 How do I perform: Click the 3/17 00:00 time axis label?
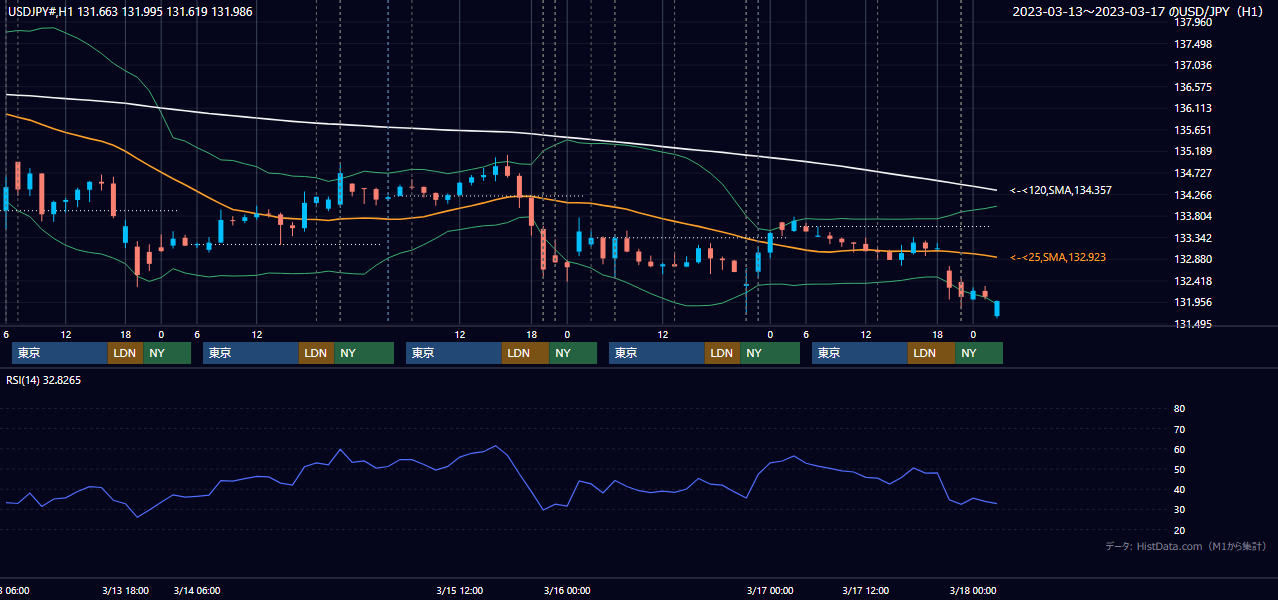[x=770, y=590]
